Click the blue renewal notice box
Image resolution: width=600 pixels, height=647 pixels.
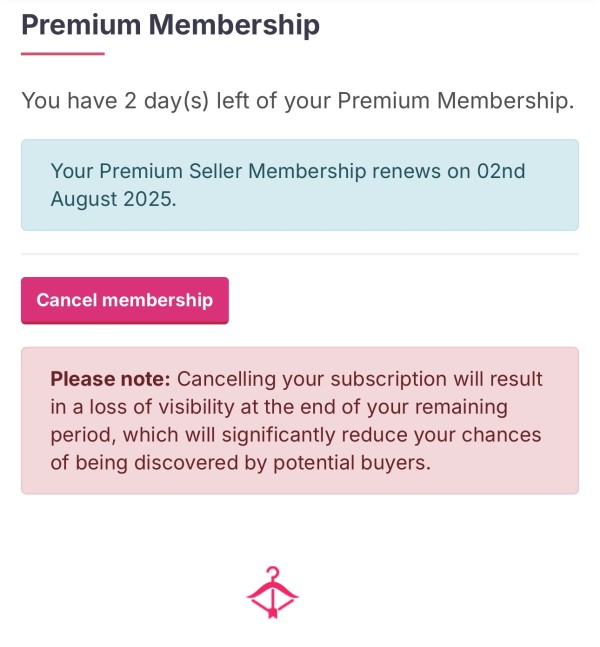[x=300, y=185]
